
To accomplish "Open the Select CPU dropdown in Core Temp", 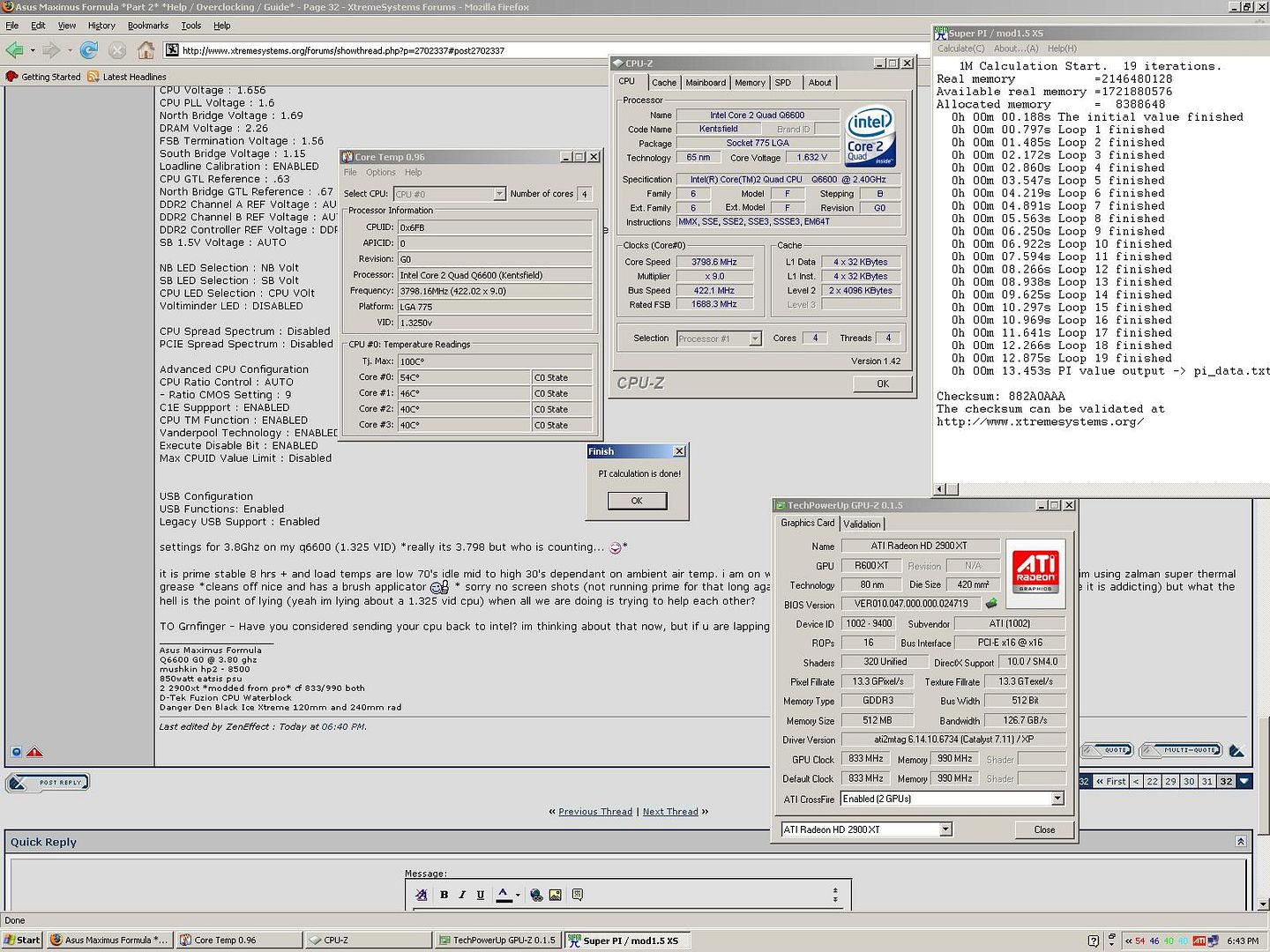I will 499,194.
